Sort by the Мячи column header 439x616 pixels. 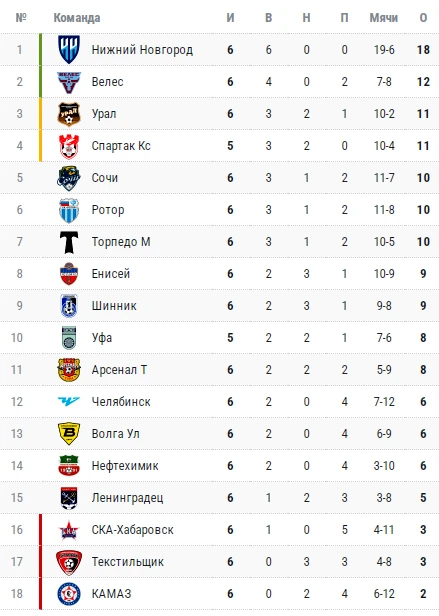tap(384, 18)
